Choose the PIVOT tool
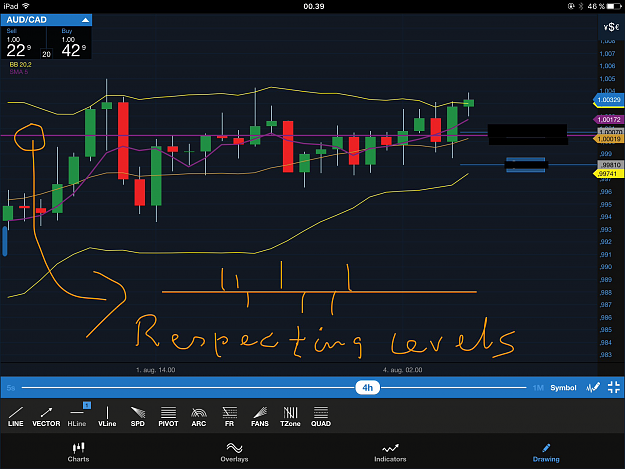 click(168, 416)
